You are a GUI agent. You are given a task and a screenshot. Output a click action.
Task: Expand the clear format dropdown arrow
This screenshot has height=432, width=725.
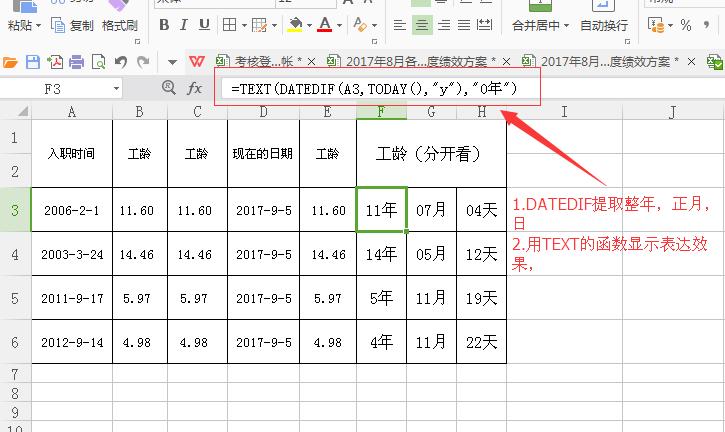click(x=375, y=25)
